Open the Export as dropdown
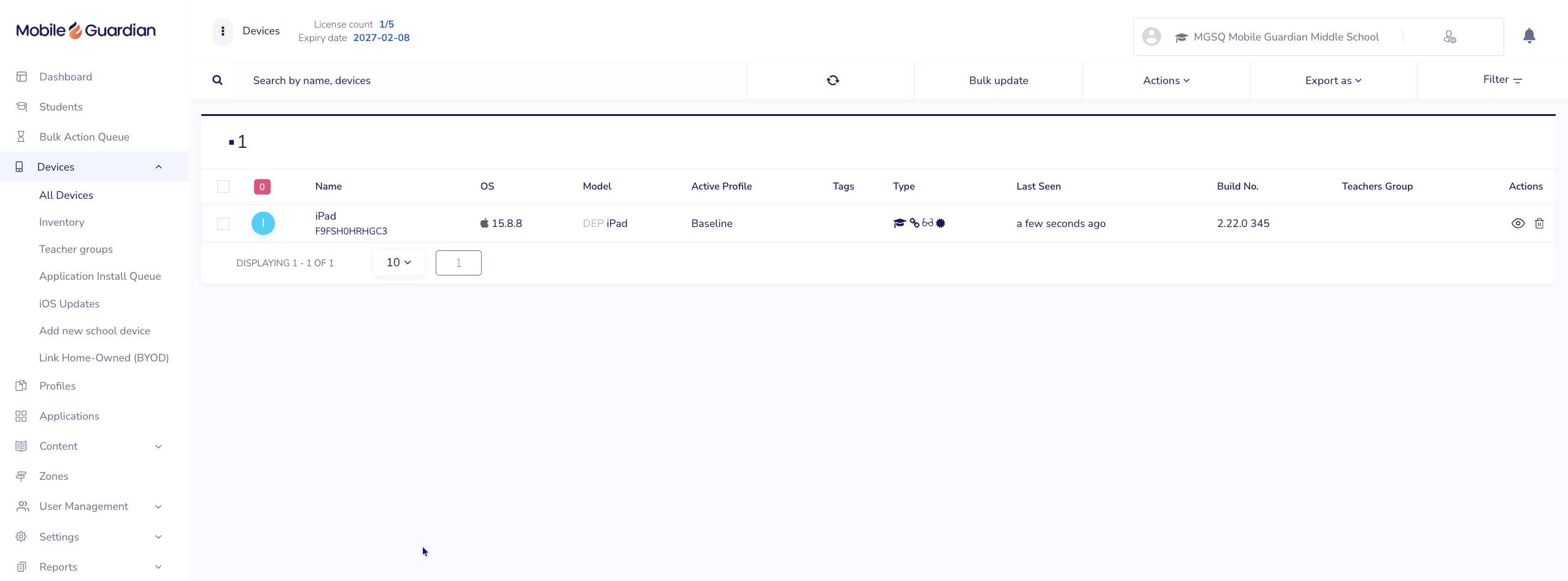This screenshot has width=1568, height=581. 1333,80
